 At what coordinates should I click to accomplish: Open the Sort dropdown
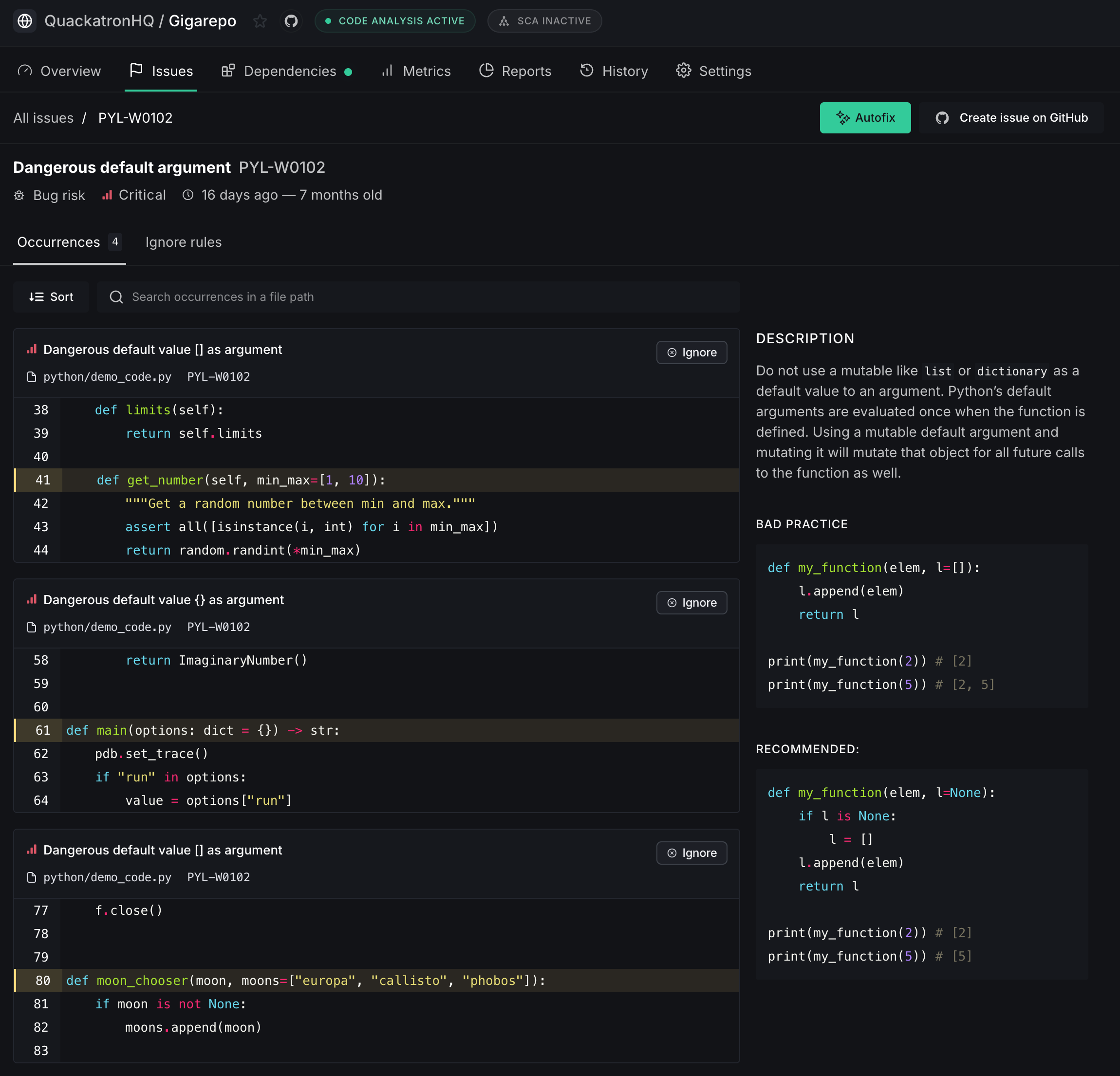point(52,297)
